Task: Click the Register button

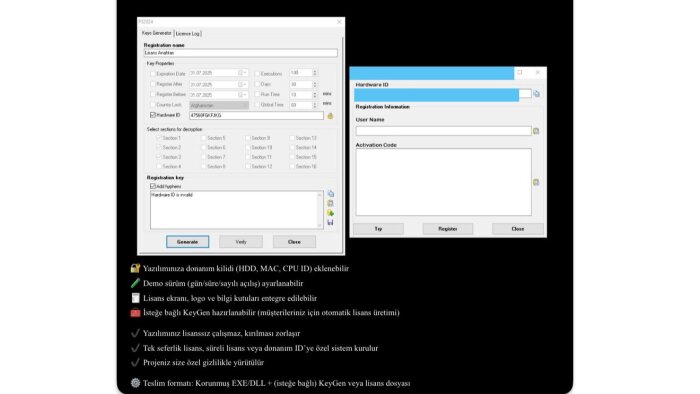Action: click(x=448, y=229)
